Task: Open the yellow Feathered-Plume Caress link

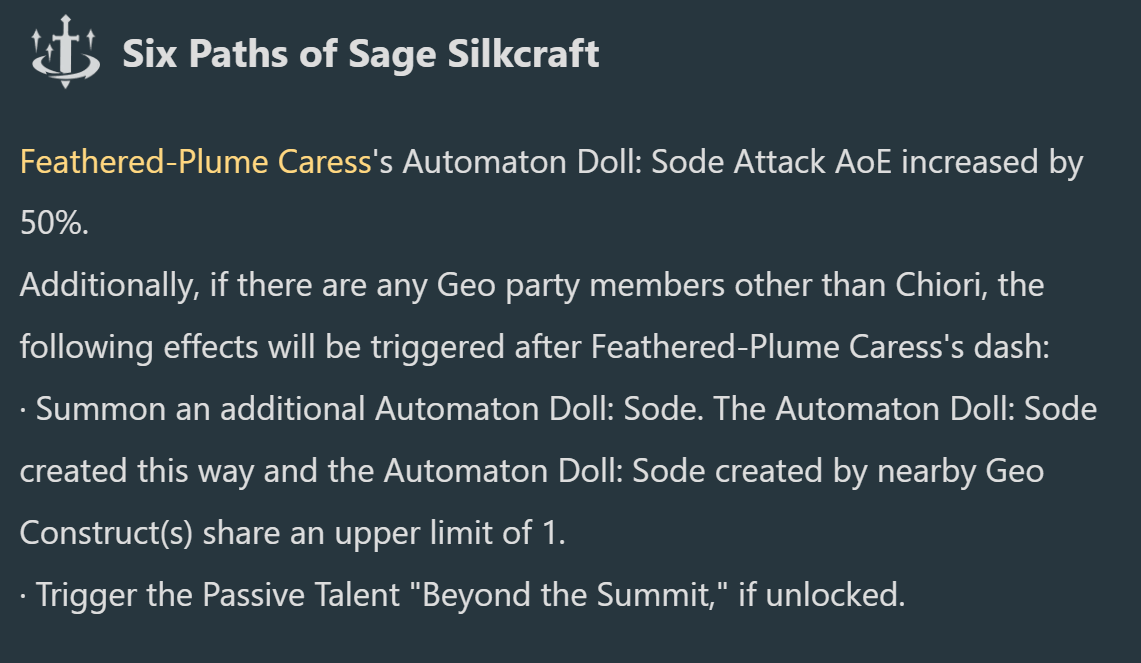Action: click(x=196, y=162)
